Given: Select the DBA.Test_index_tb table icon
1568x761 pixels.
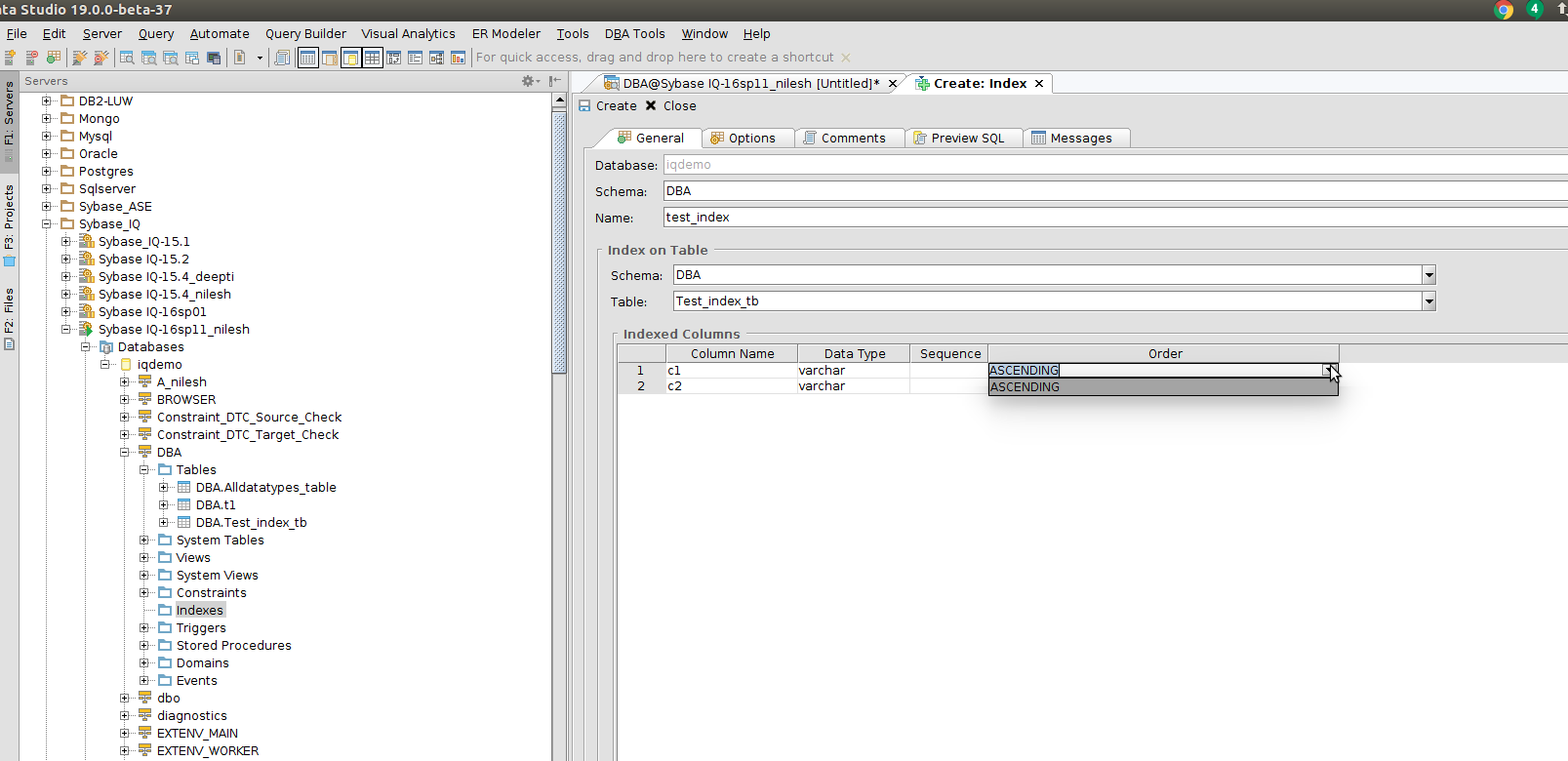Looking at the screenshot, I should (183, 522).
